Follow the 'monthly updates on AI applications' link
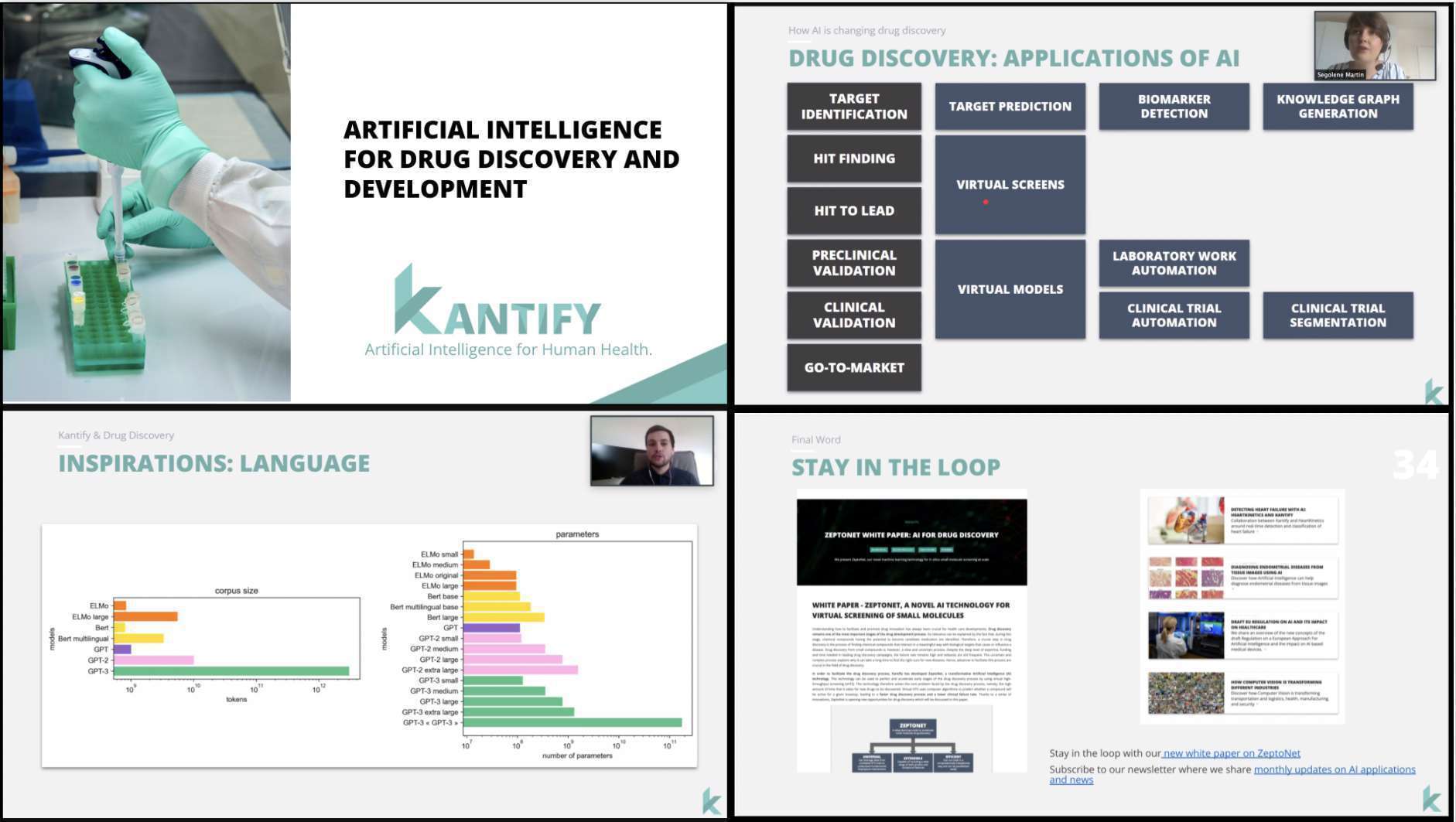 pos(1335,769)
